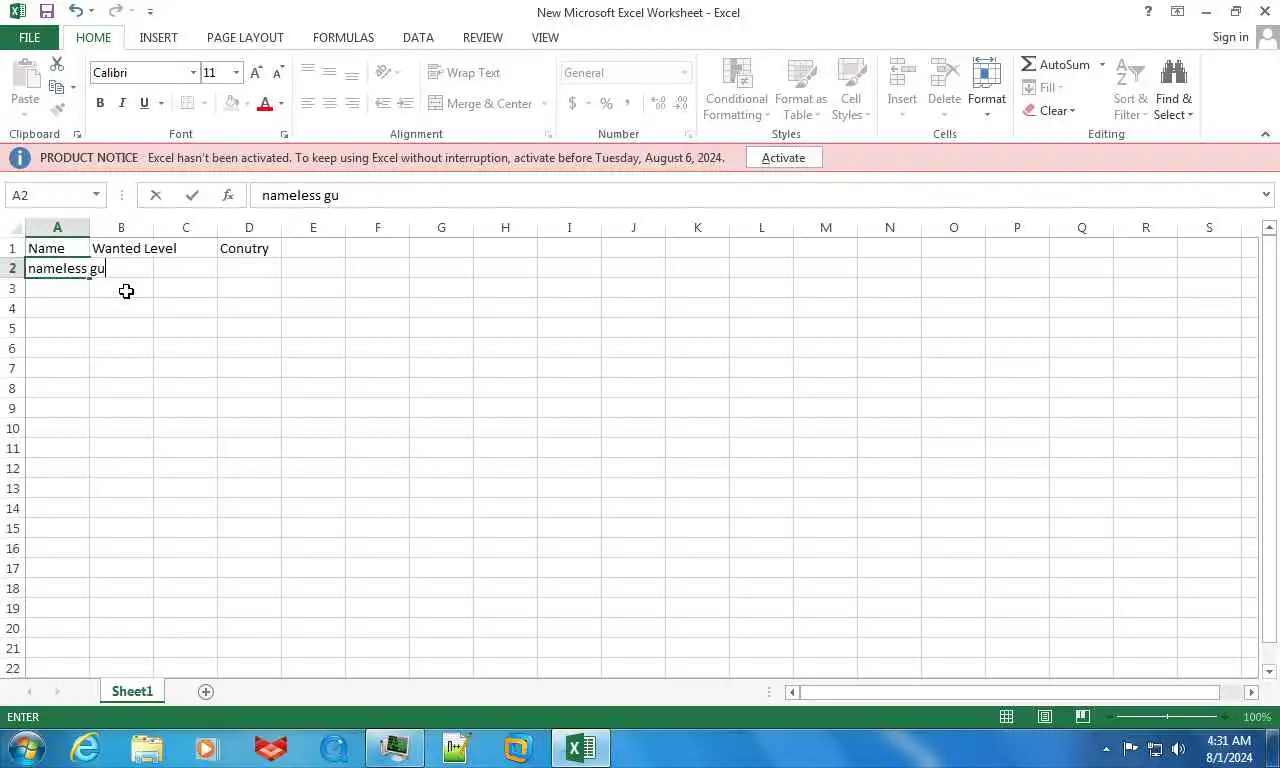Toggle Bold formatting
Image resolution: width=1280 pixels, height=768 pixels.
[x=100, y=103]
